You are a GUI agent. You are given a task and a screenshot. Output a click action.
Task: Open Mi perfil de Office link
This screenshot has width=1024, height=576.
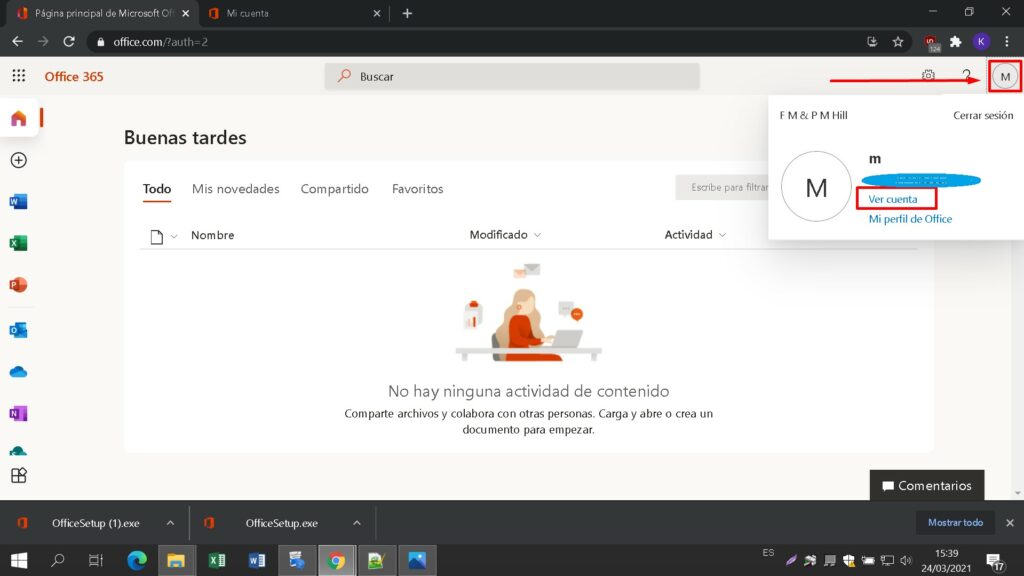tap(910, 219)
